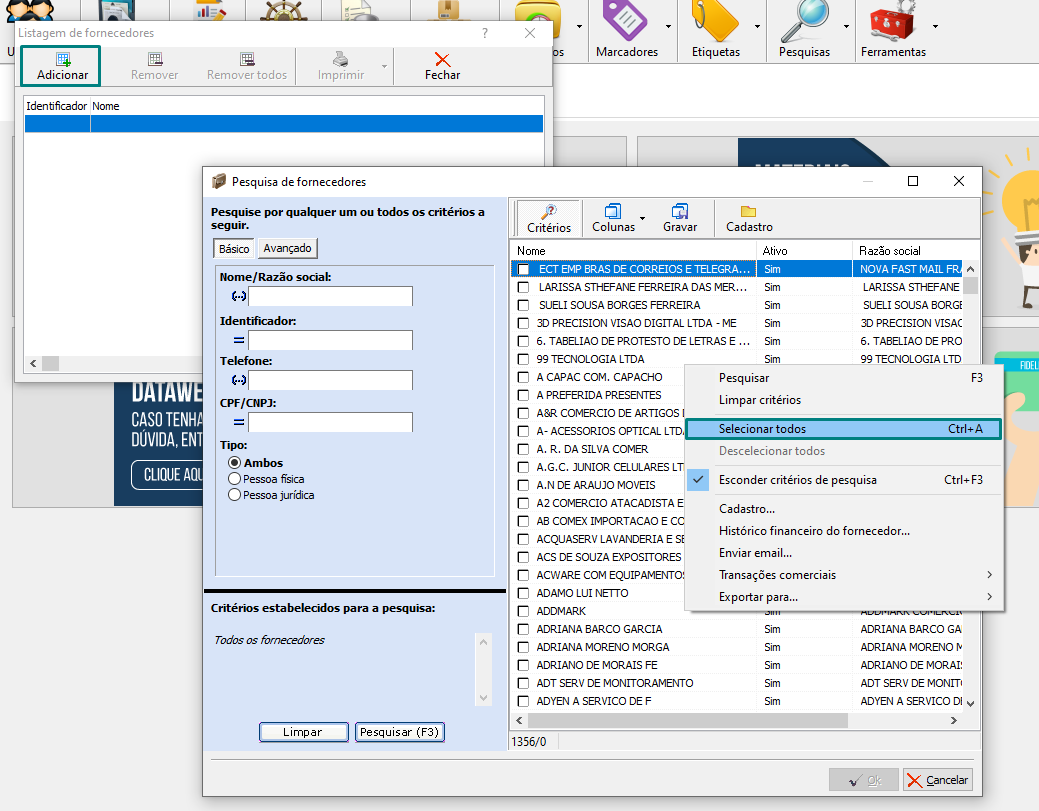Click the red Fechar icon
Image resolution: width=1039 pixels, height=811 pixels.
pyautogui.click(x=442, y=59)
